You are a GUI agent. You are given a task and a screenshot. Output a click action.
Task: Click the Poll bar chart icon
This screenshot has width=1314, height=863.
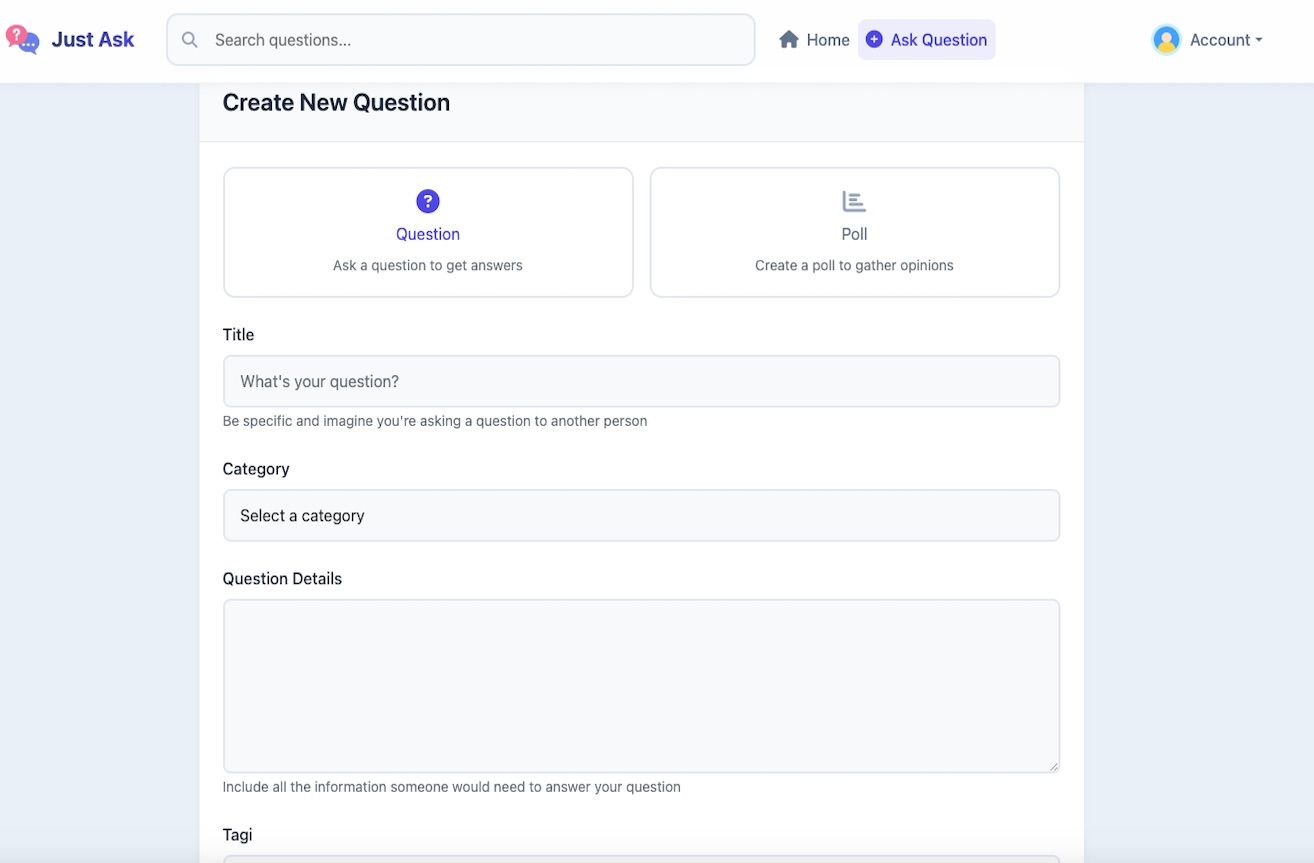[854, 202]
